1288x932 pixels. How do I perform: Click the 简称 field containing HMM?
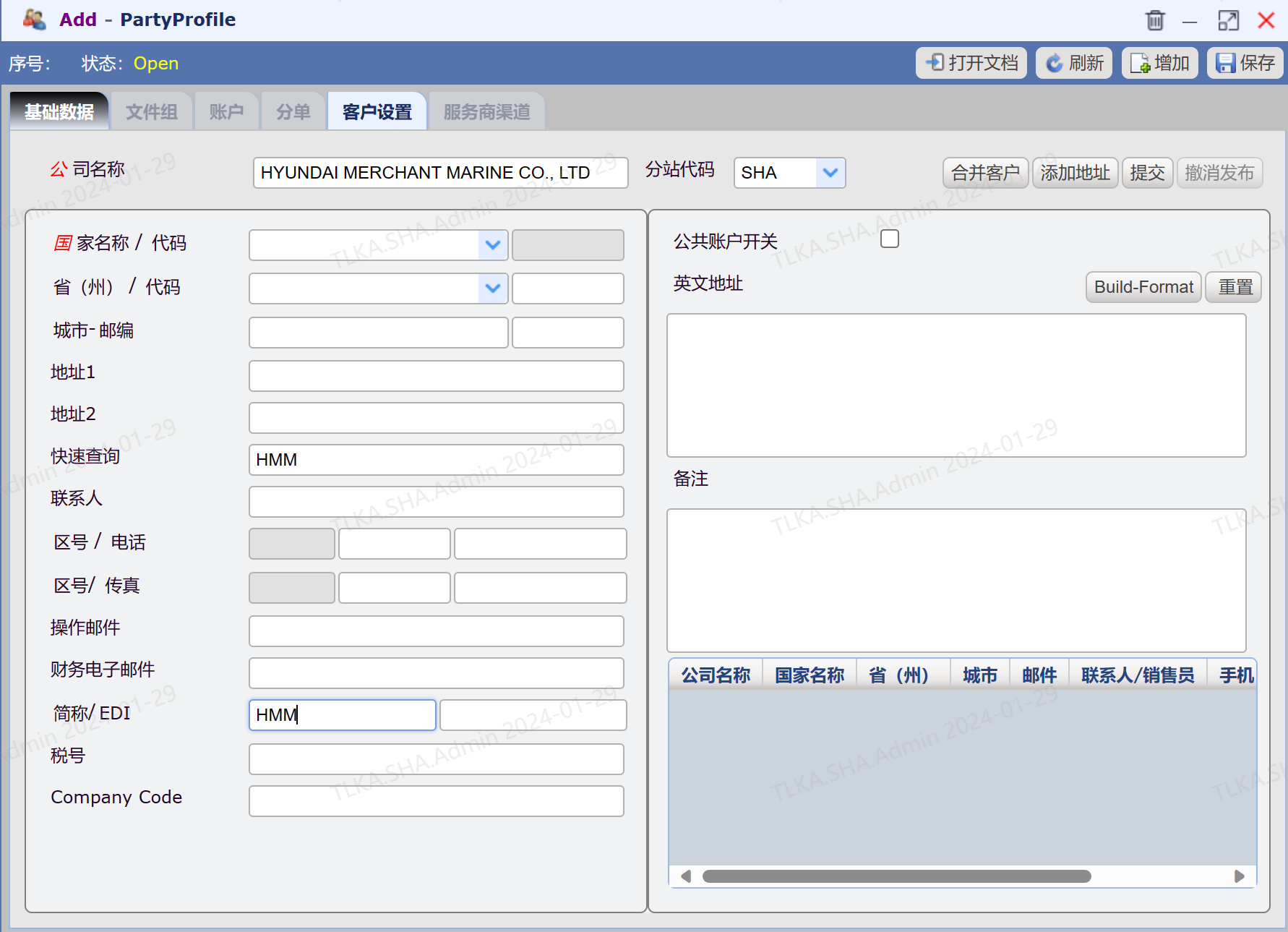click(343, 715)
